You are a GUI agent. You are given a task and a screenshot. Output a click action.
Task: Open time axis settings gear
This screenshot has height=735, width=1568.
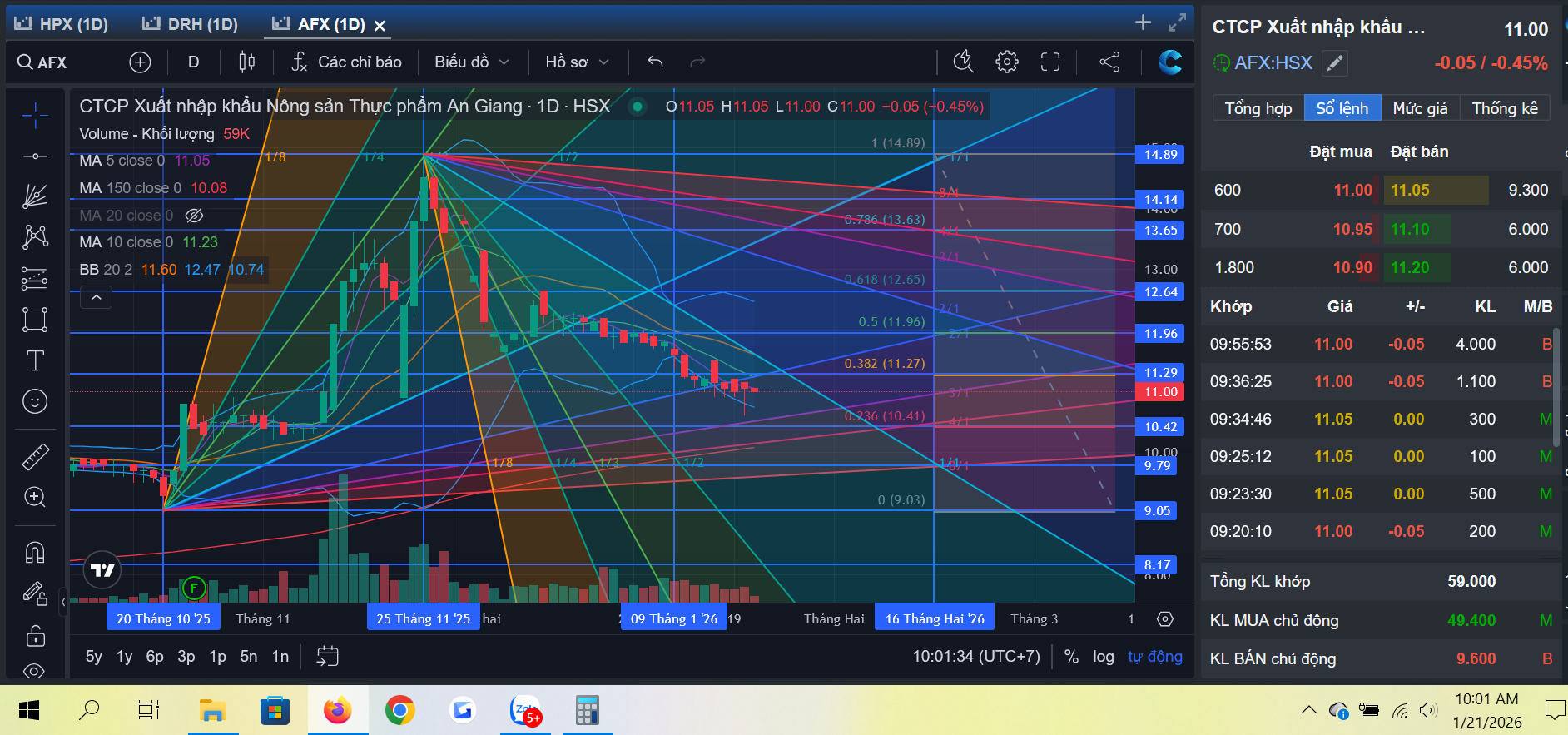coord(1165,618)
